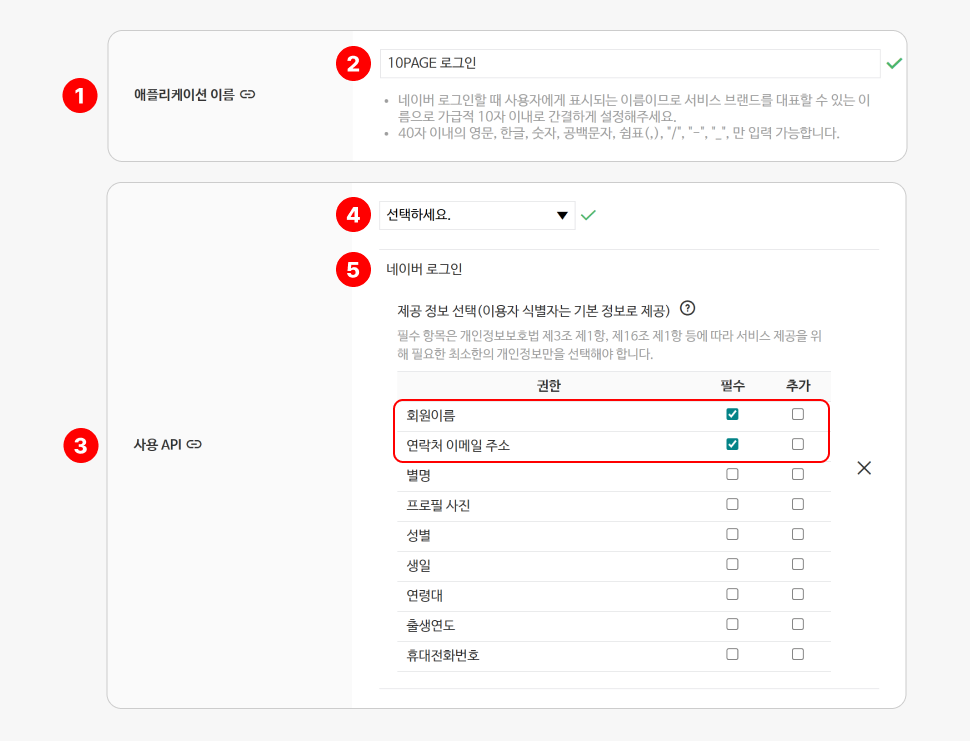
Task: Click red step marker number 5
Action: (352, 269)
